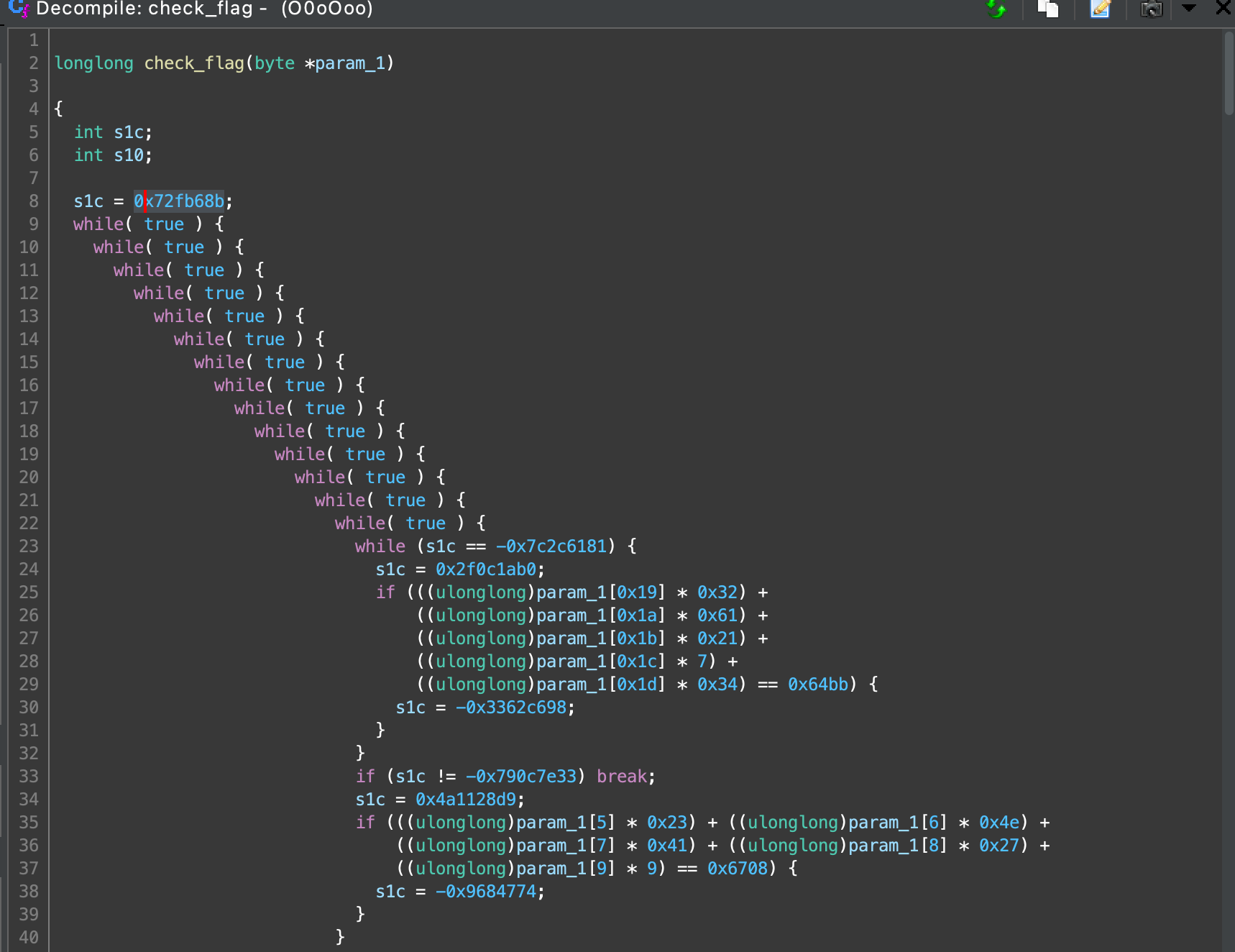The image size is (1235, 952).
Task: Click the longlong return type on line 2
Action: [x=93, y=63]
